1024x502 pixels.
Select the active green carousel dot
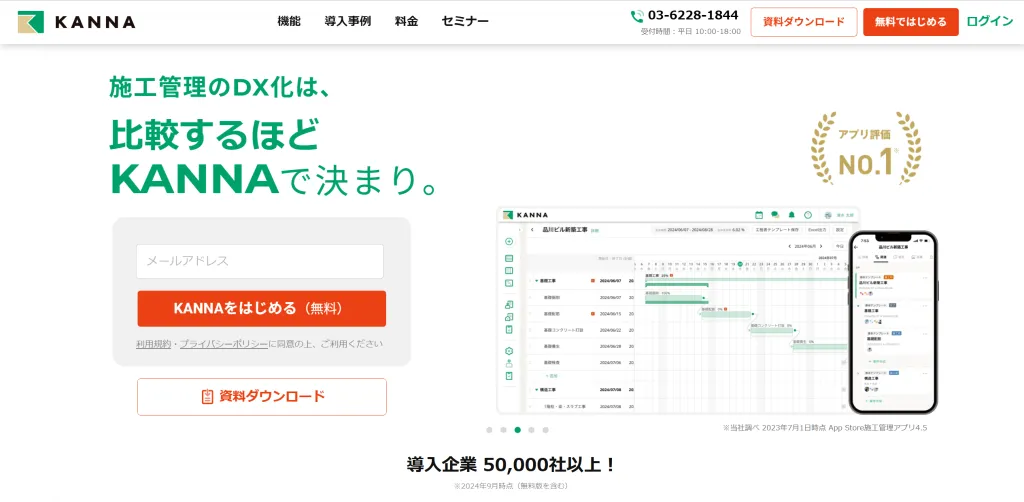(x=517, y=430)
